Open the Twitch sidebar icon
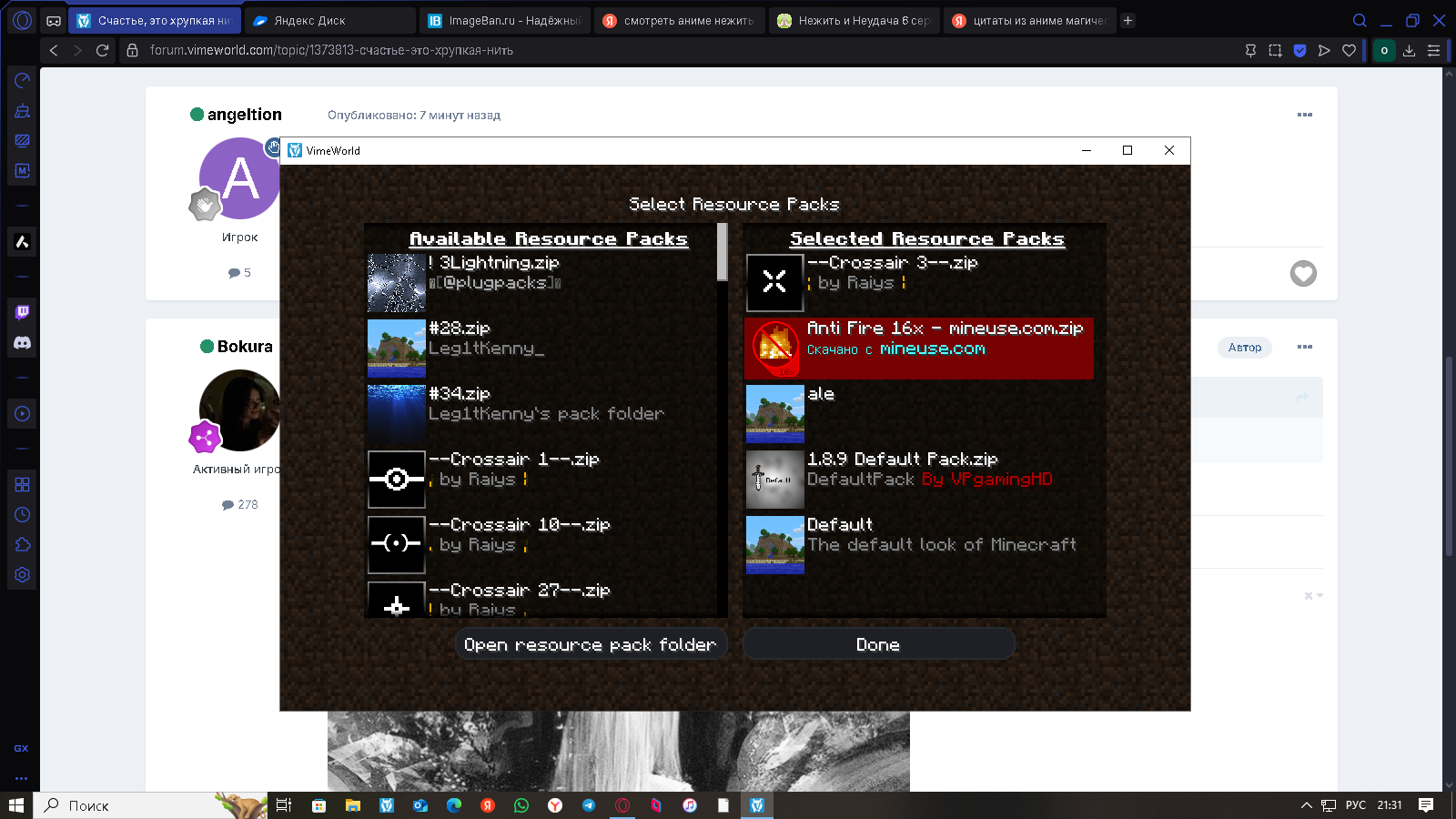Screen dimensions: 1456x819 click(x=22, y=312)
